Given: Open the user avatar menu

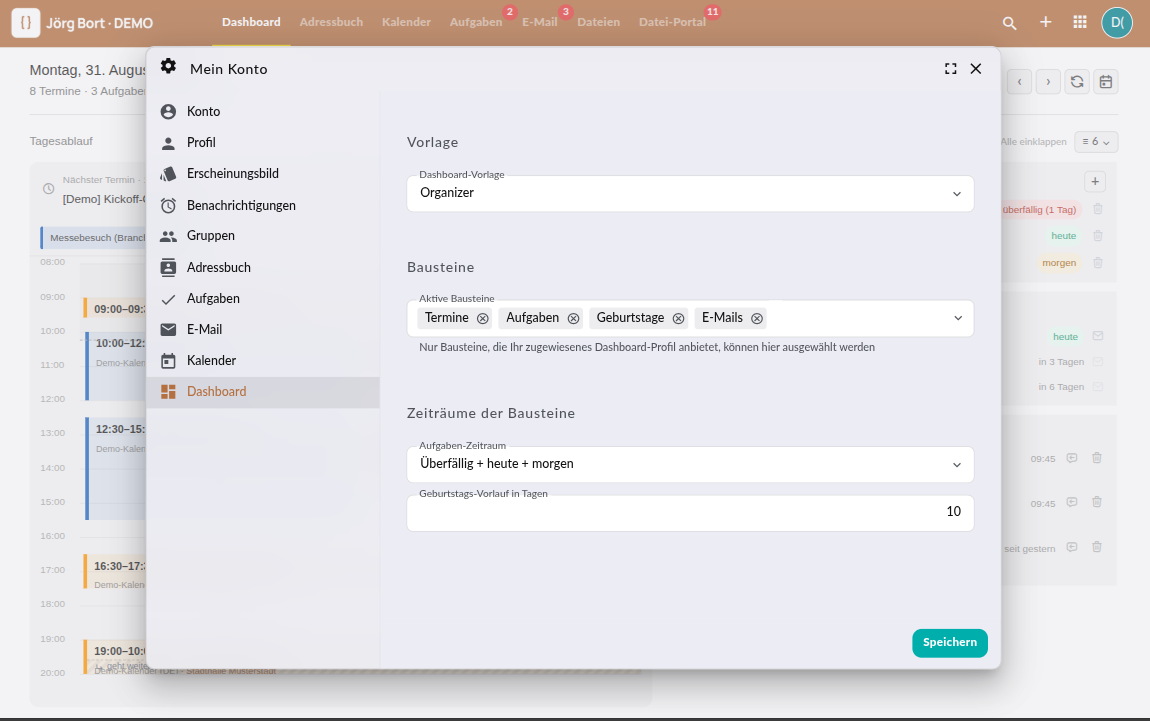Looking at the screenshot, I should click(1117, 22).
